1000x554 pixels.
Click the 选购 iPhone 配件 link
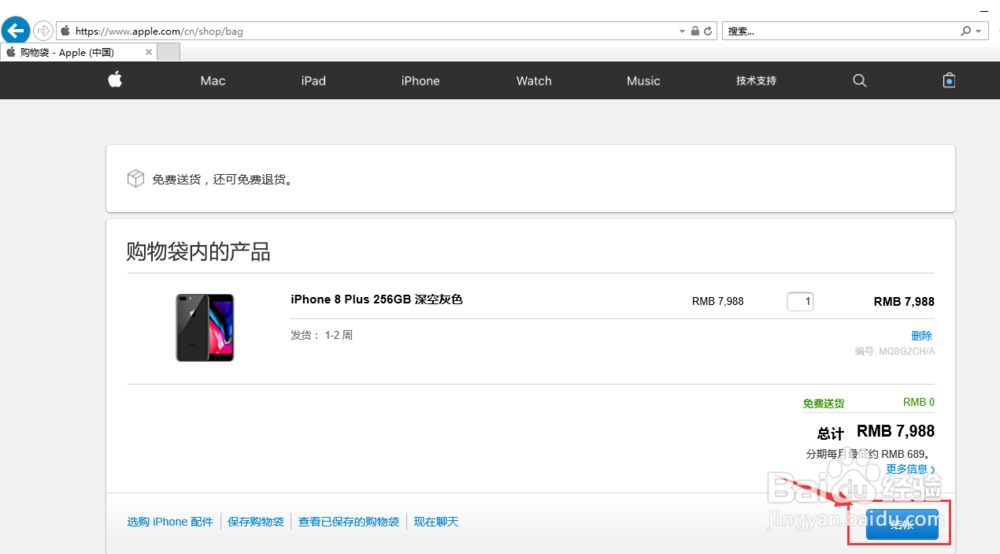click(170, 521)
